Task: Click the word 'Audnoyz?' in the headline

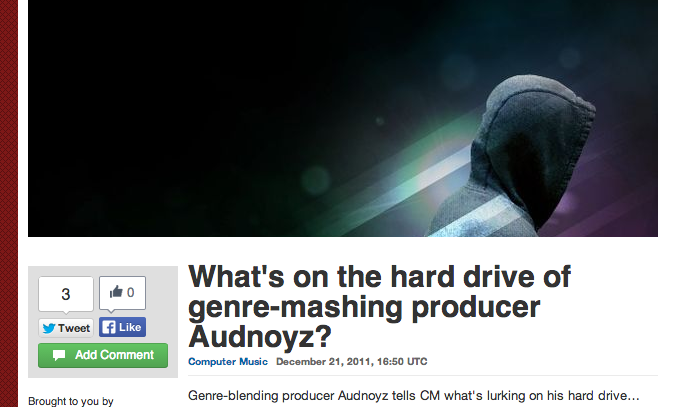Action: coord(260,336)
